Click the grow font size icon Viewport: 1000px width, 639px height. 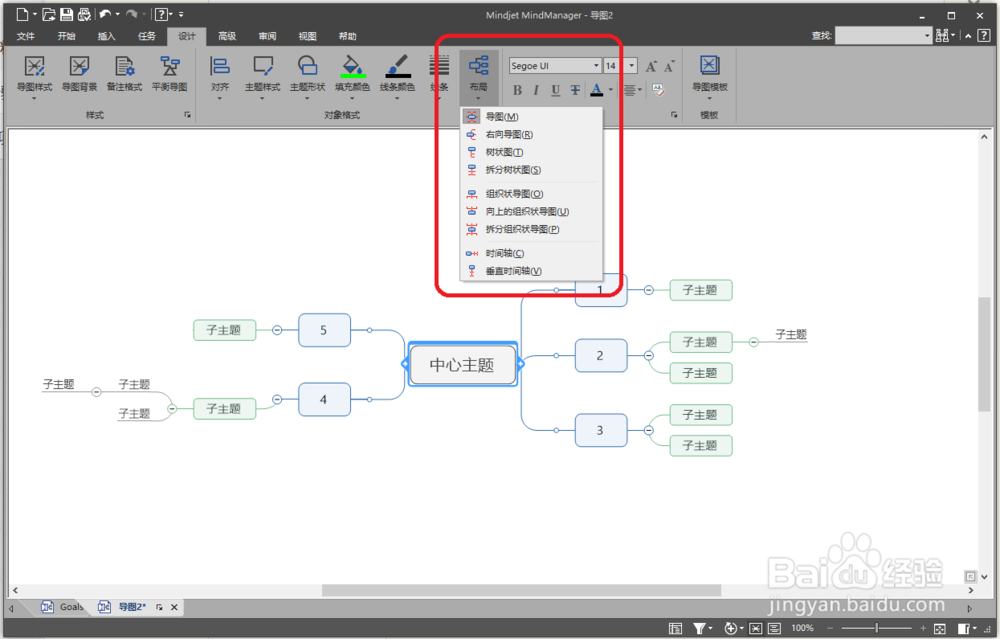tap(651, 66)
